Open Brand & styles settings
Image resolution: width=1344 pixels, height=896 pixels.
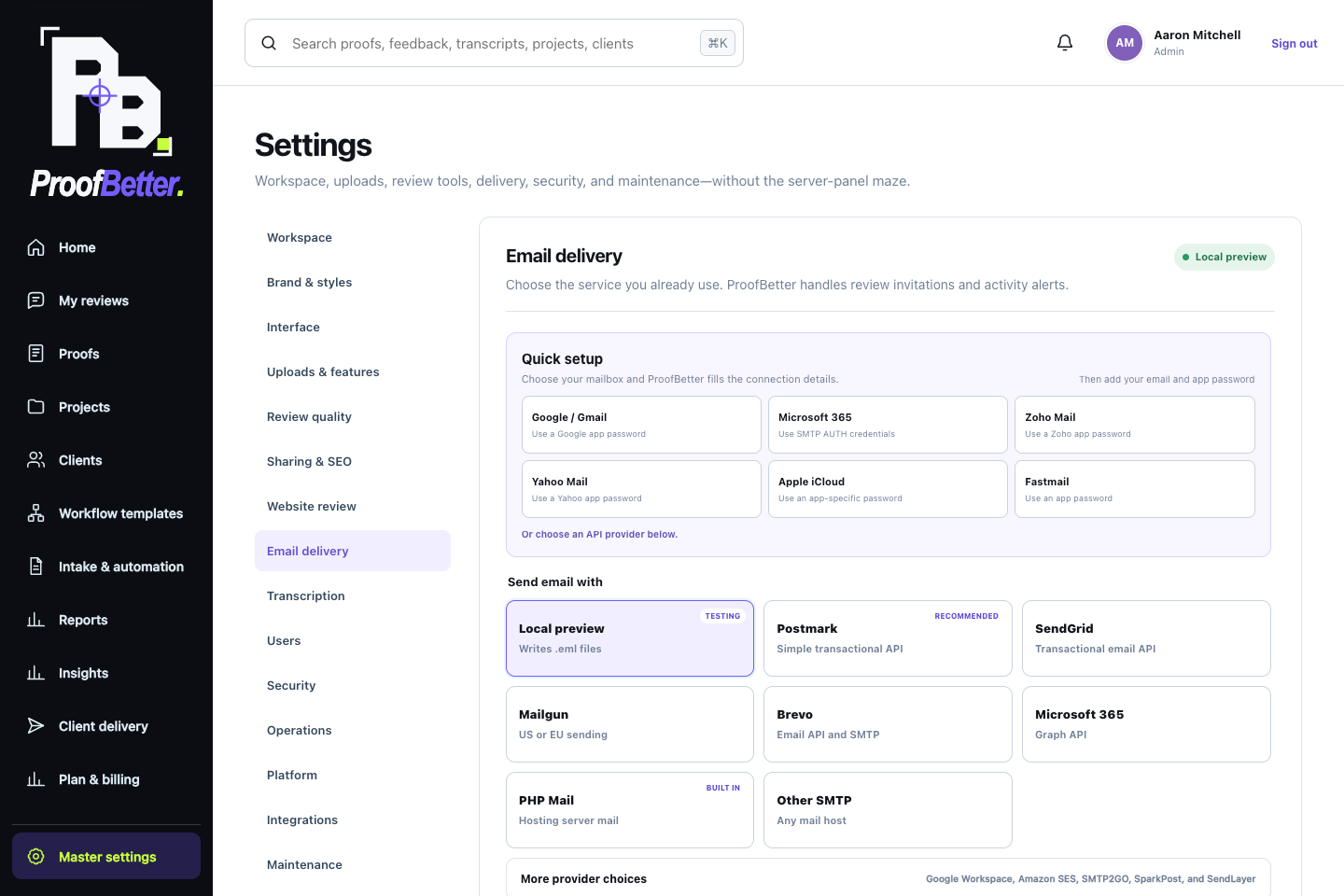point(353,283)
